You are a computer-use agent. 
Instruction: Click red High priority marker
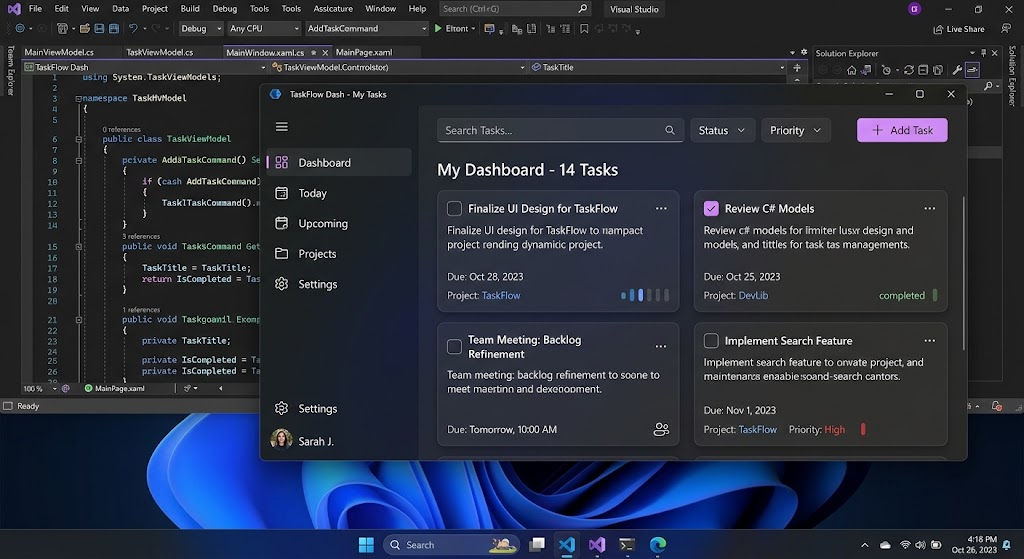tap(863, 429)
